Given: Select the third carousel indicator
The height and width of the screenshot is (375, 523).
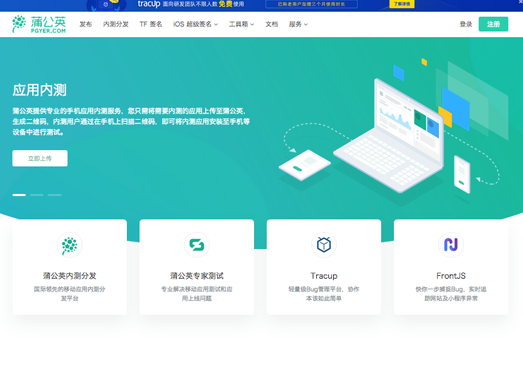Looking at the screenshot, I should (55, 195).
